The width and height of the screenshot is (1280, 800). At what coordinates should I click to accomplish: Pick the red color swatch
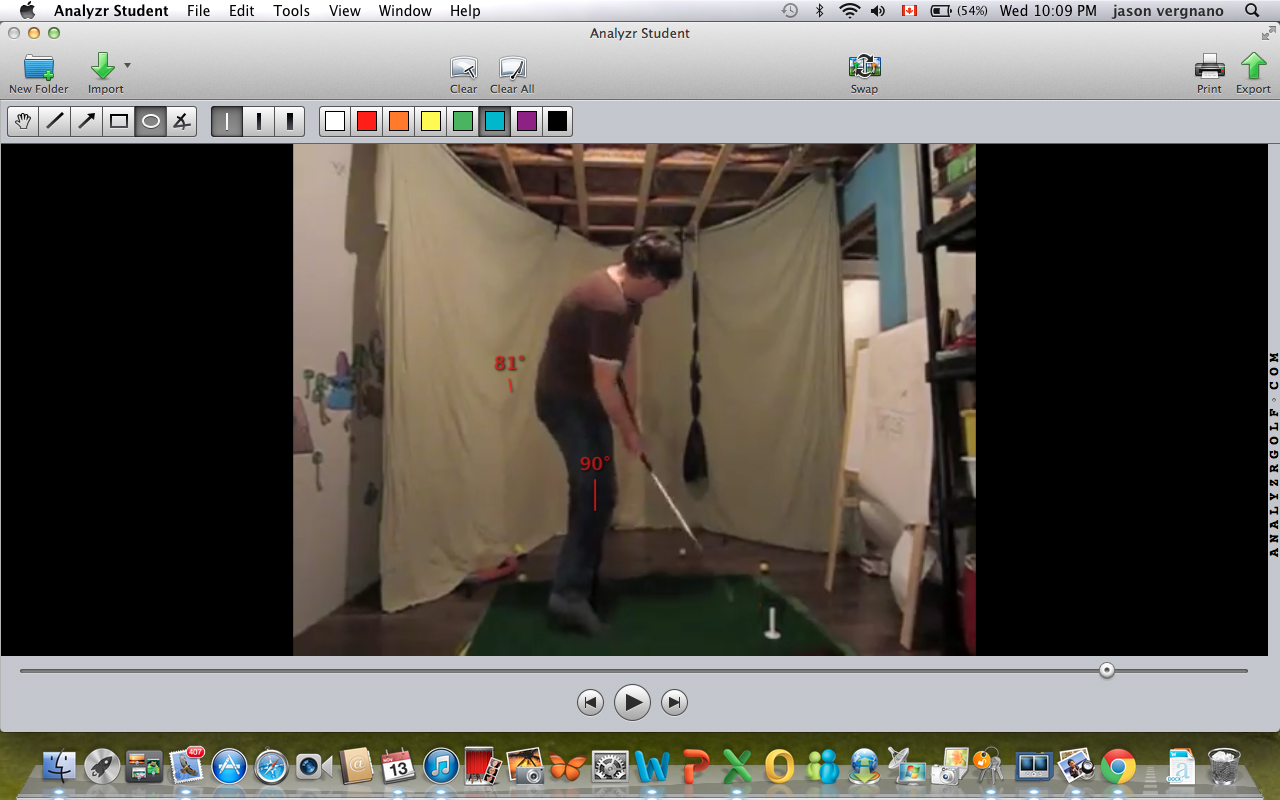point(367,121)
